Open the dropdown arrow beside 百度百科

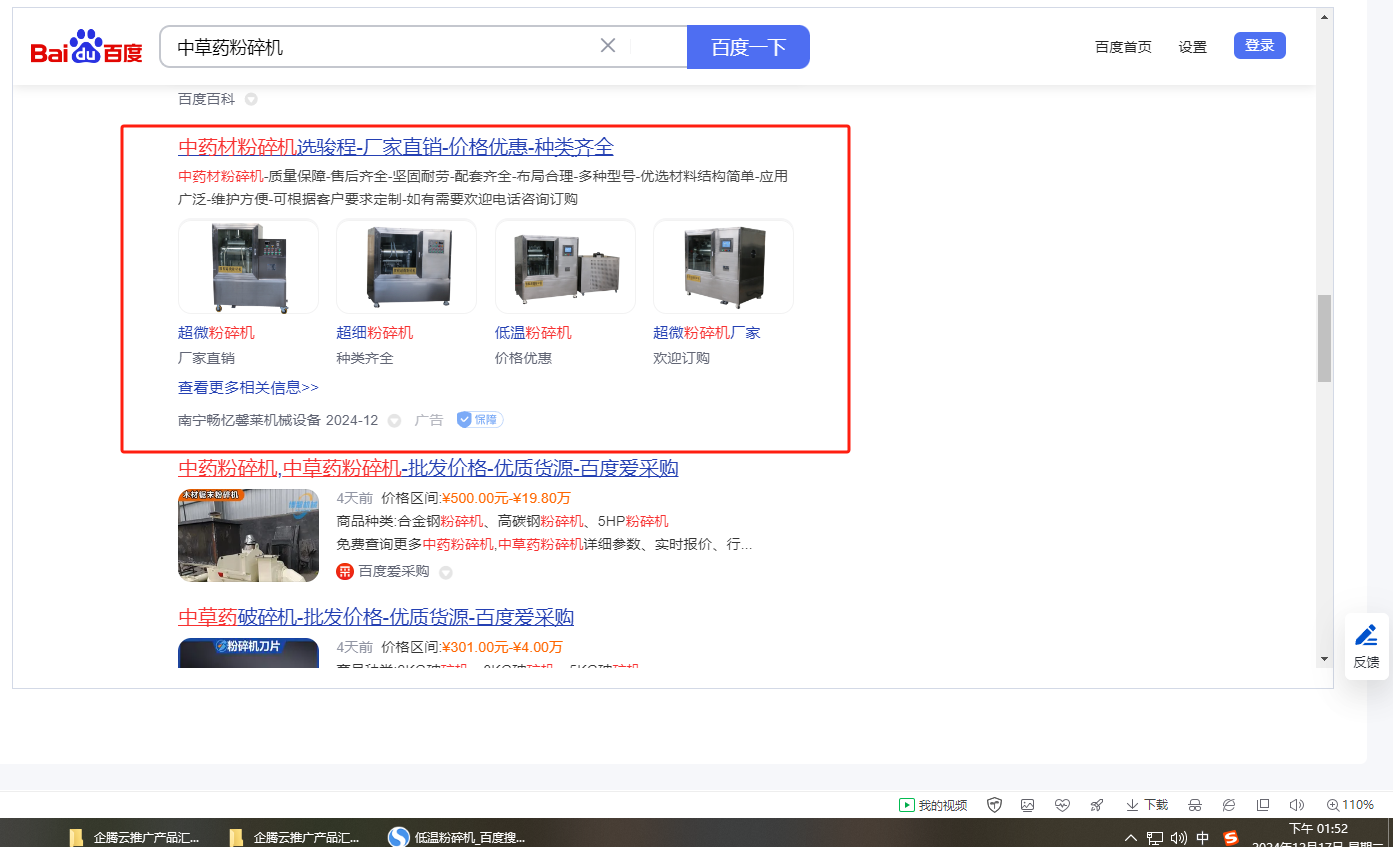pyautogui.click(x=251, y=99)
